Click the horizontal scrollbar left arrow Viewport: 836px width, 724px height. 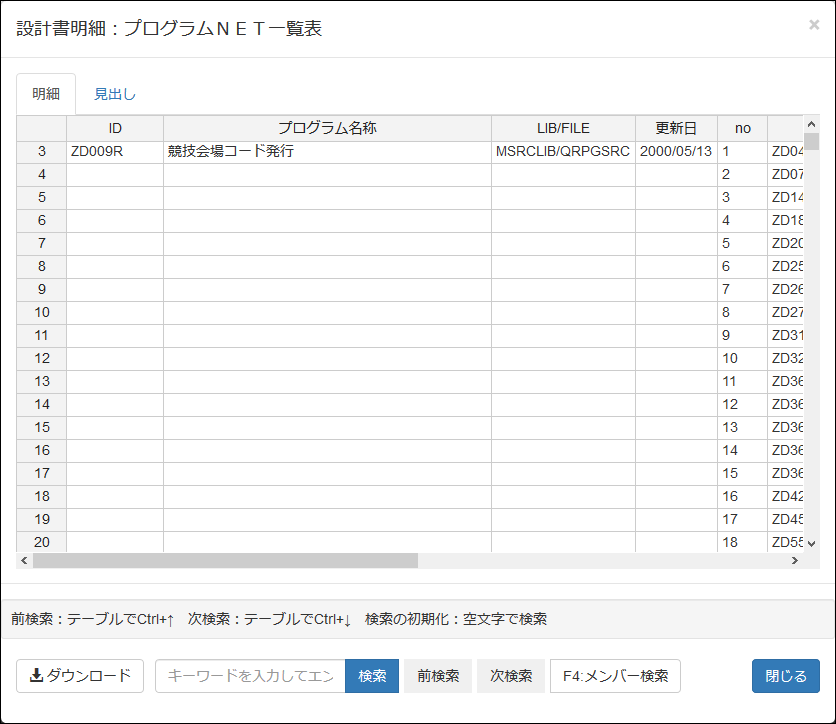pos(24,560)
